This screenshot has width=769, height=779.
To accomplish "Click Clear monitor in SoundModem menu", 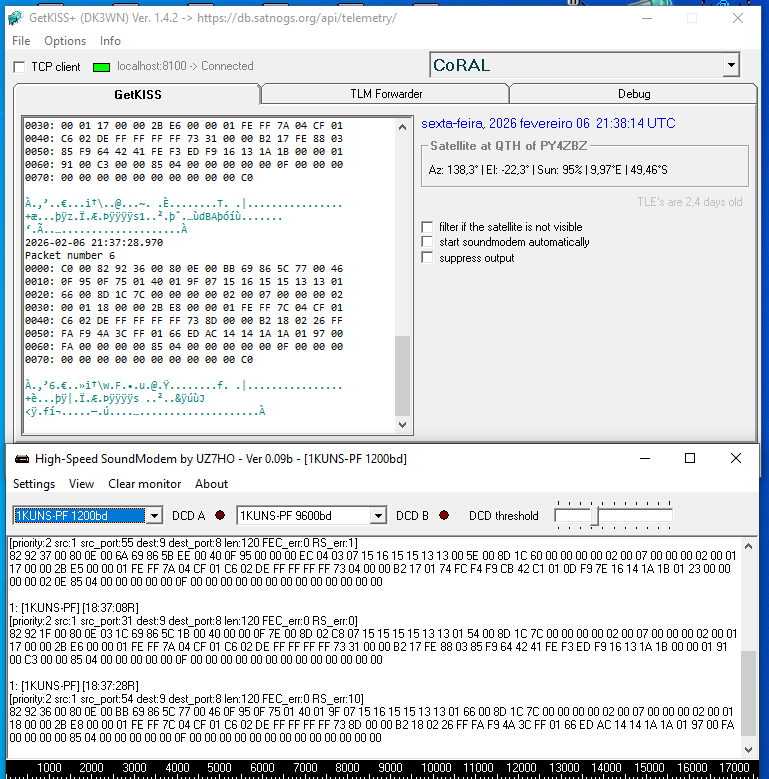I will [144, 484].
